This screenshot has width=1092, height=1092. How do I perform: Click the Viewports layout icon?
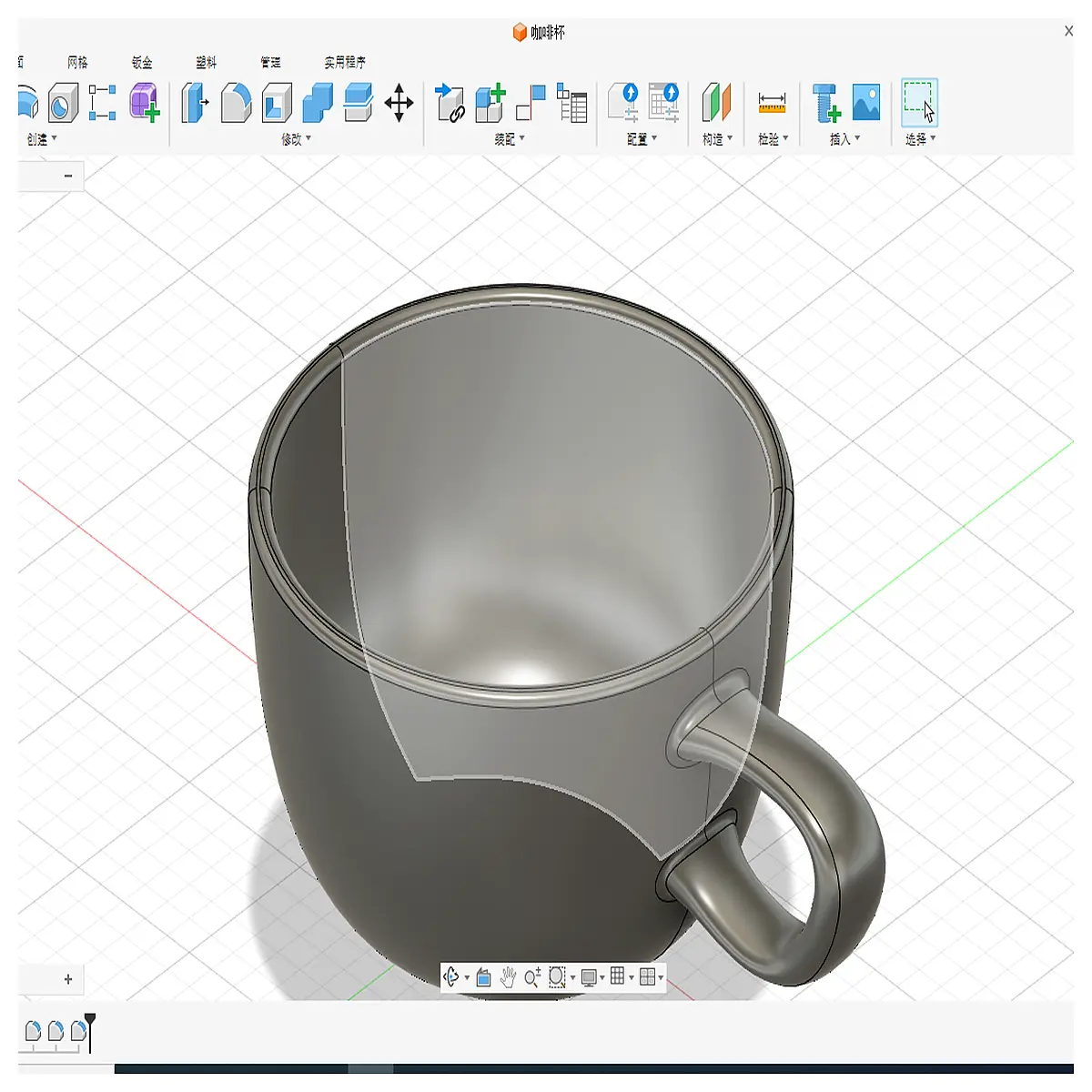647,976
